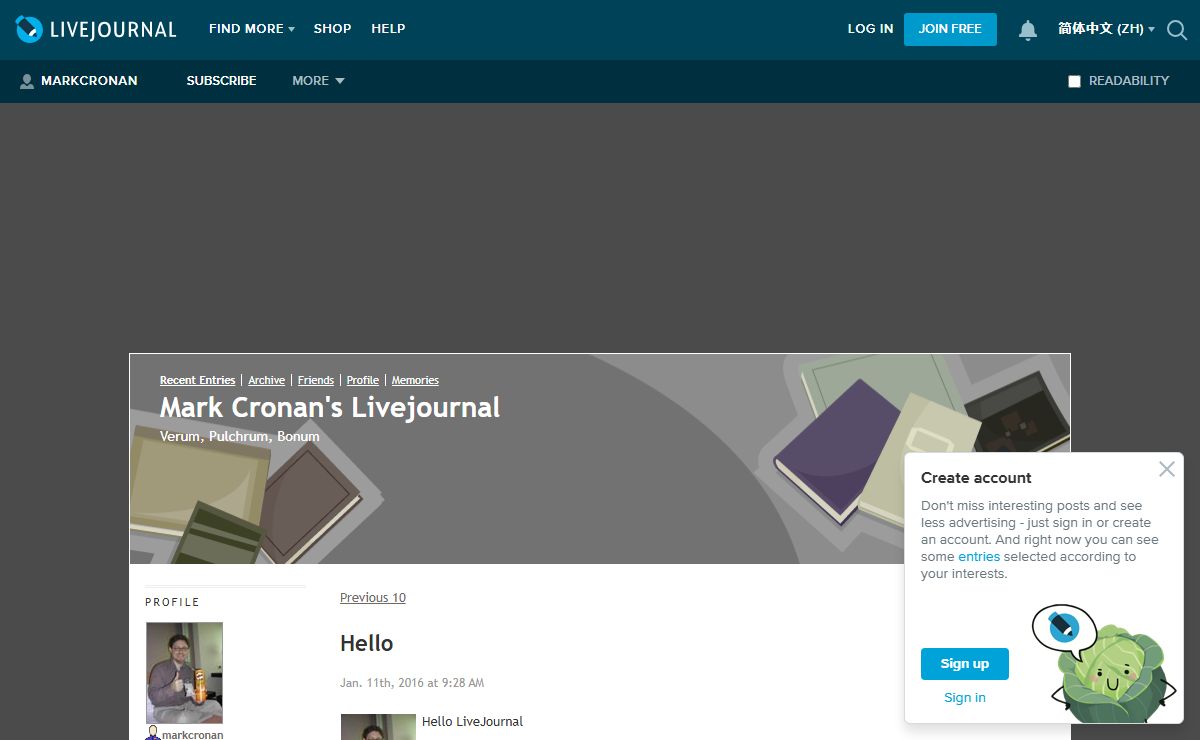The image size is (1200, 740).
Task: Click the profile photo thumbnail
Action: pyautogui.click(x=184, y=673)
